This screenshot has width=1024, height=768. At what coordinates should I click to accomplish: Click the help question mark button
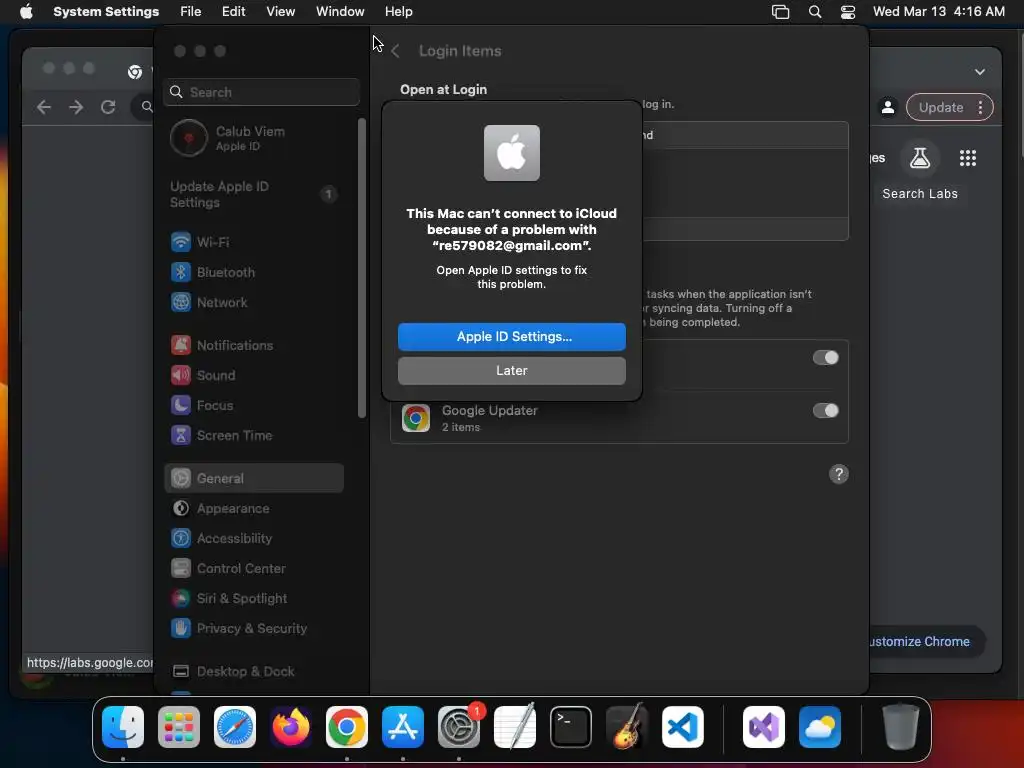coord(839,474)
